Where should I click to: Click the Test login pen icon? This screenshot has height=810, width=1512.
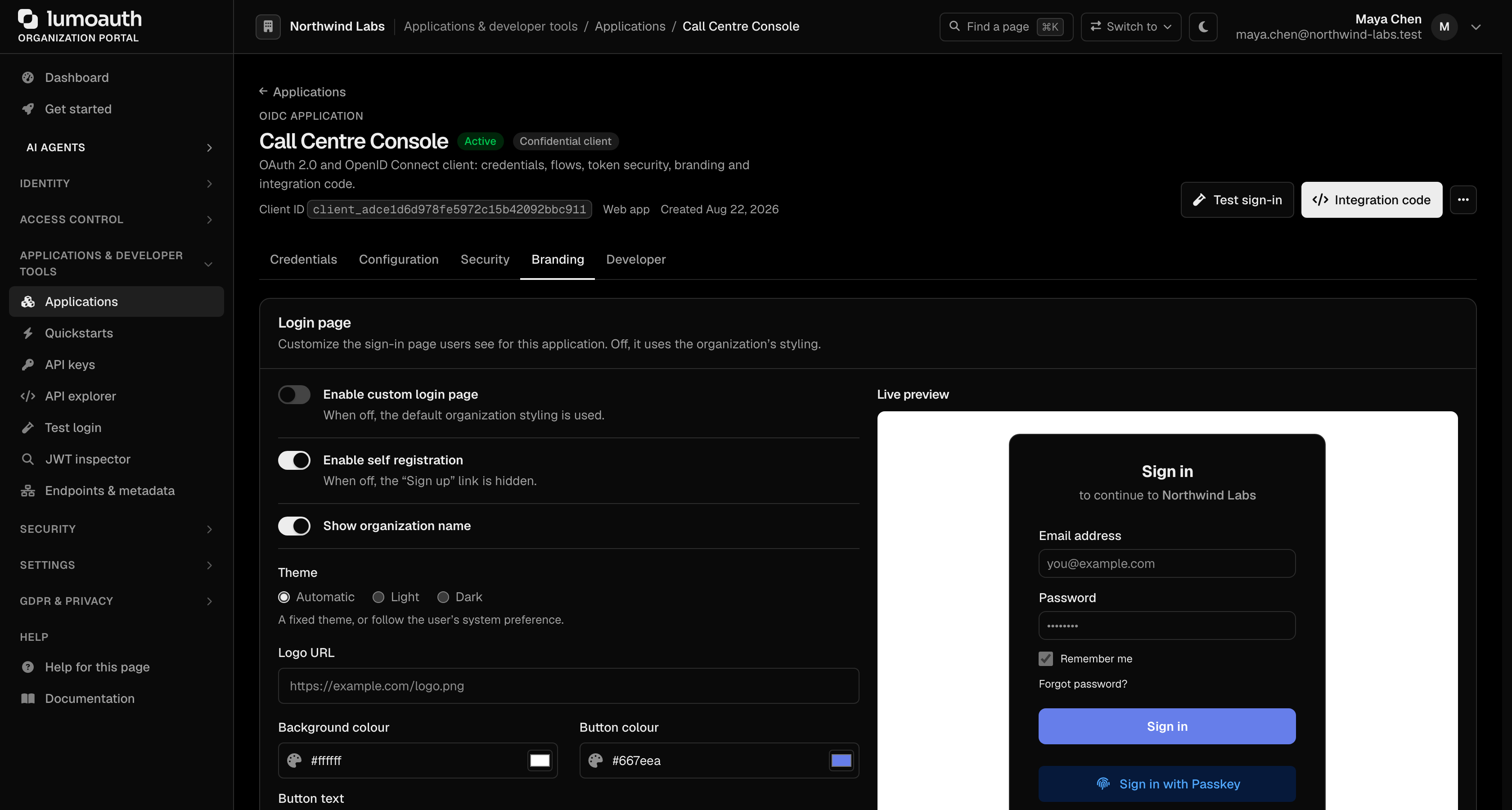tap(27, 428)
